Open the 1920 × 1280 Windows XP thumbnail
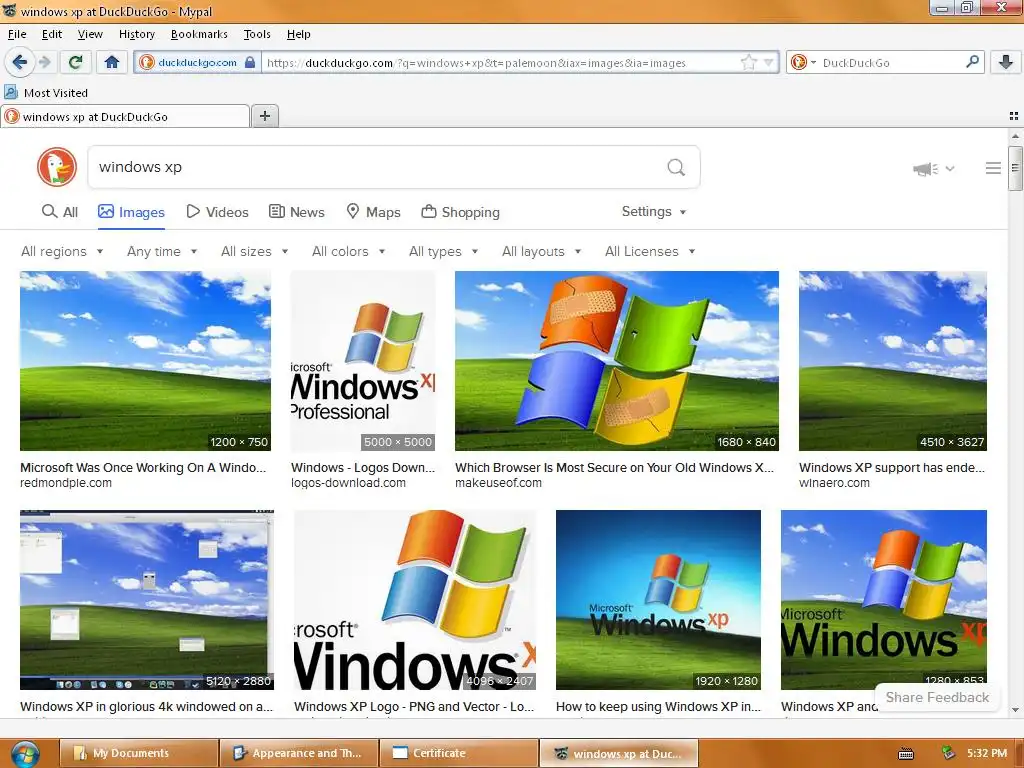 (658, 600)
